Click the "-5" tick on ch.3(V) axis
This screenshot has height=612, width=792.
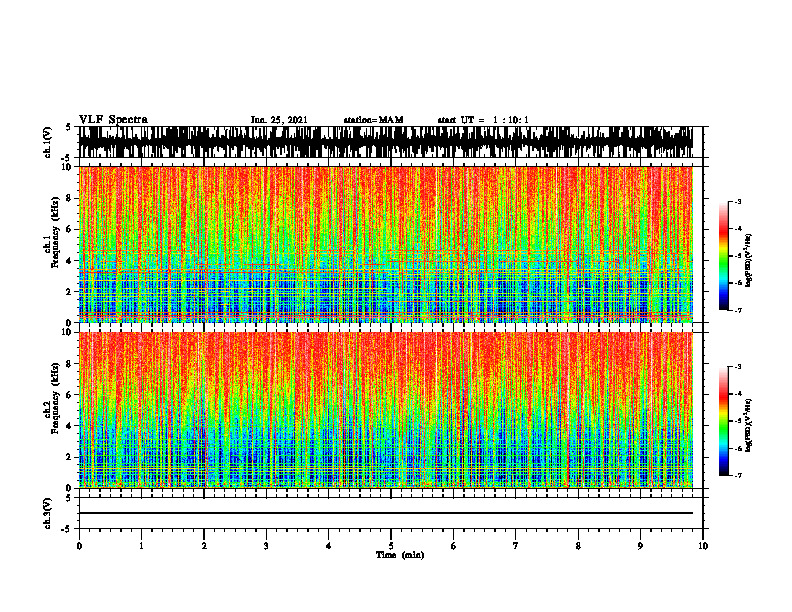[66, 529]
